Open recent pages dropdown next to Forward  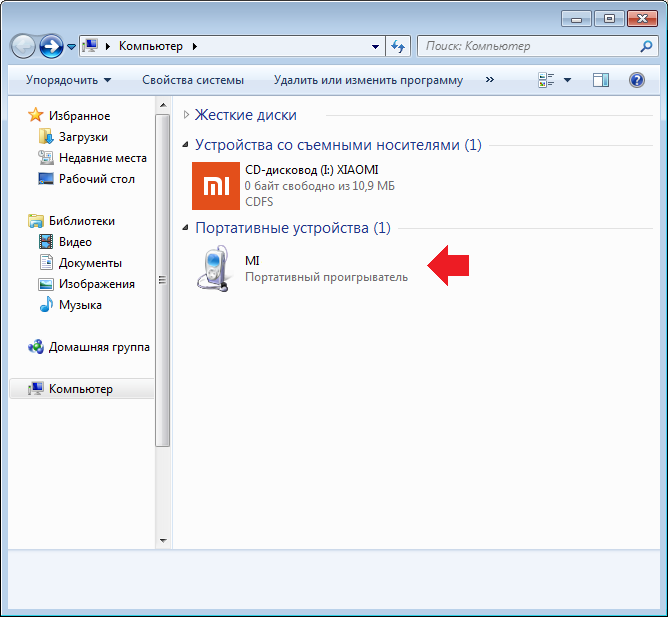click(x=72, y=46)
